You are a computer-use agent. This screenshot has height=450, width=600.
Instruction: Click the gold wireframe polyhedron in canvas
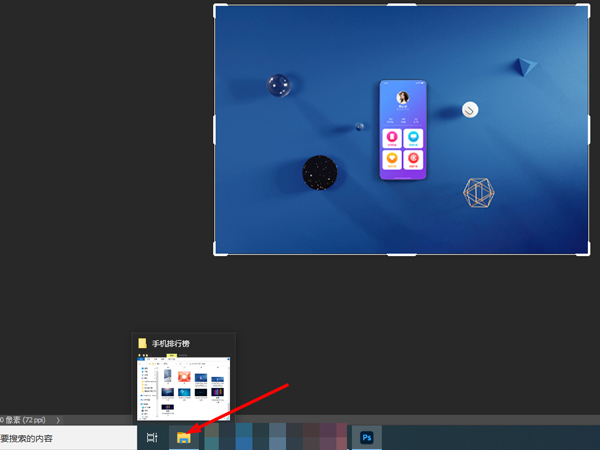(479, 193)
